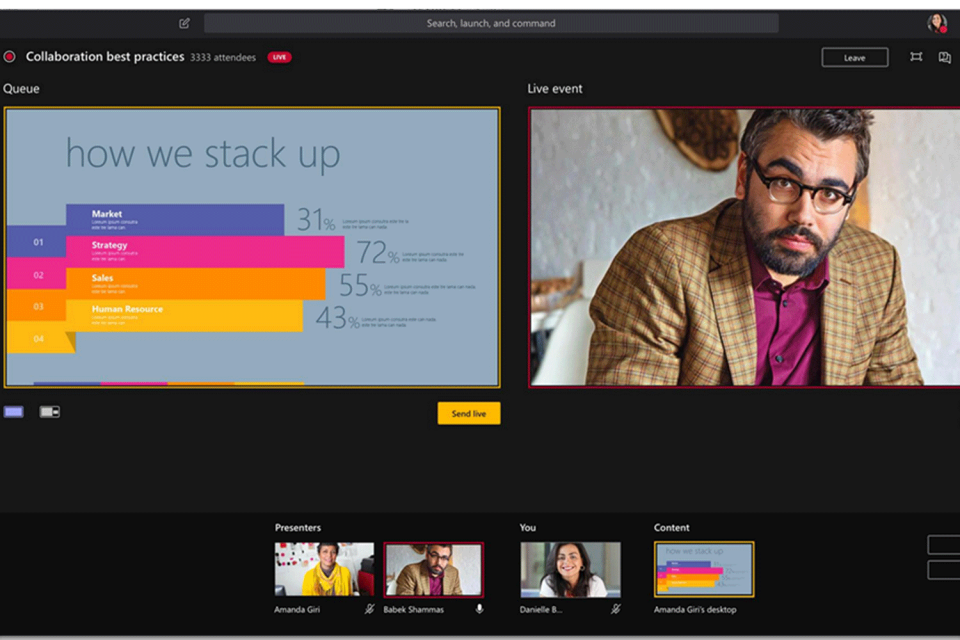
Task: Unmute Amanda Giri's microphone
Action: click(x=369, y=608)
